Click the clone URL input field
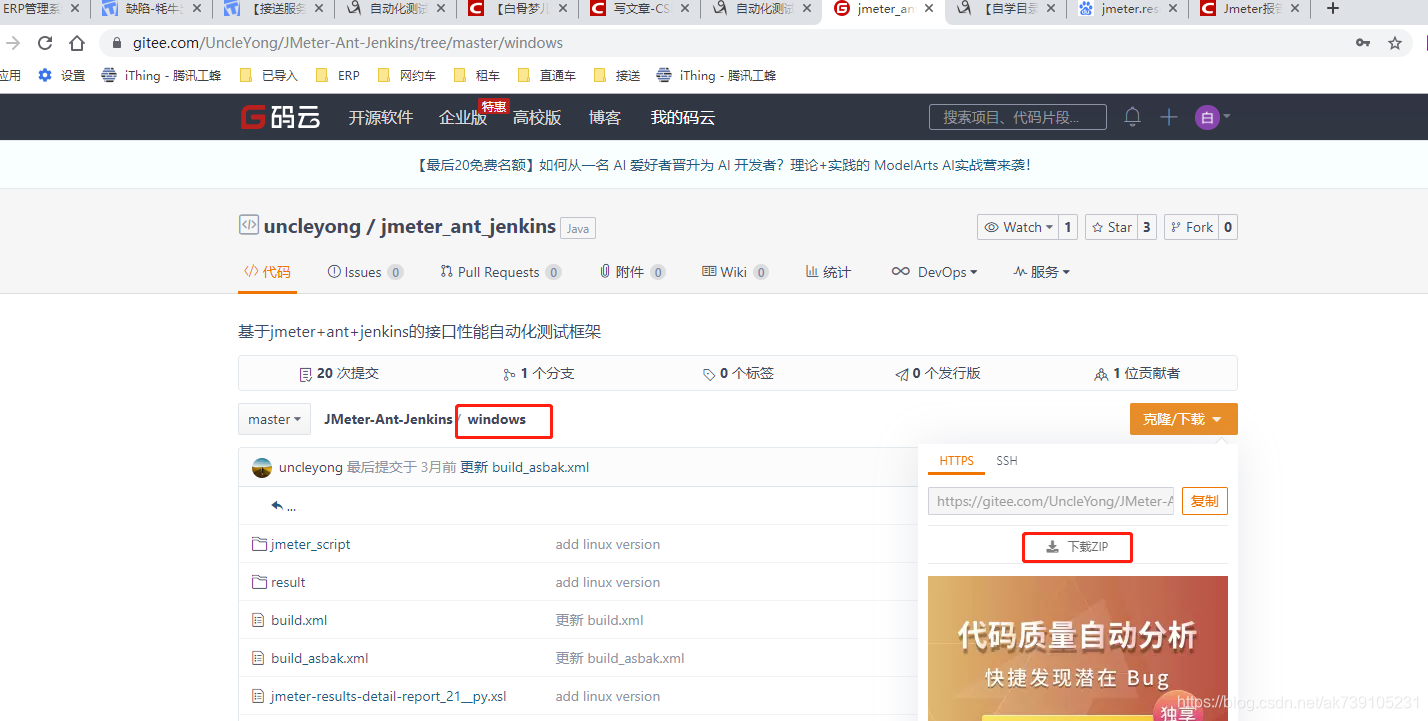Viewport: 1428px width, 721px height. pos(1051,501)
